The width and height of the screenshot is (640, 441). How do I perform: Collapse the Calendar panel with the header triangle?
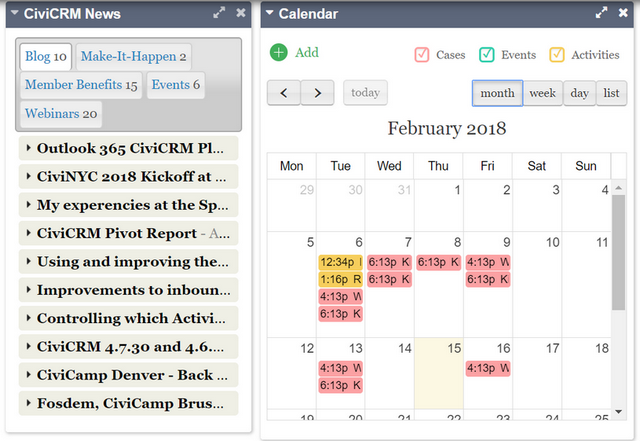click(269, 13)
